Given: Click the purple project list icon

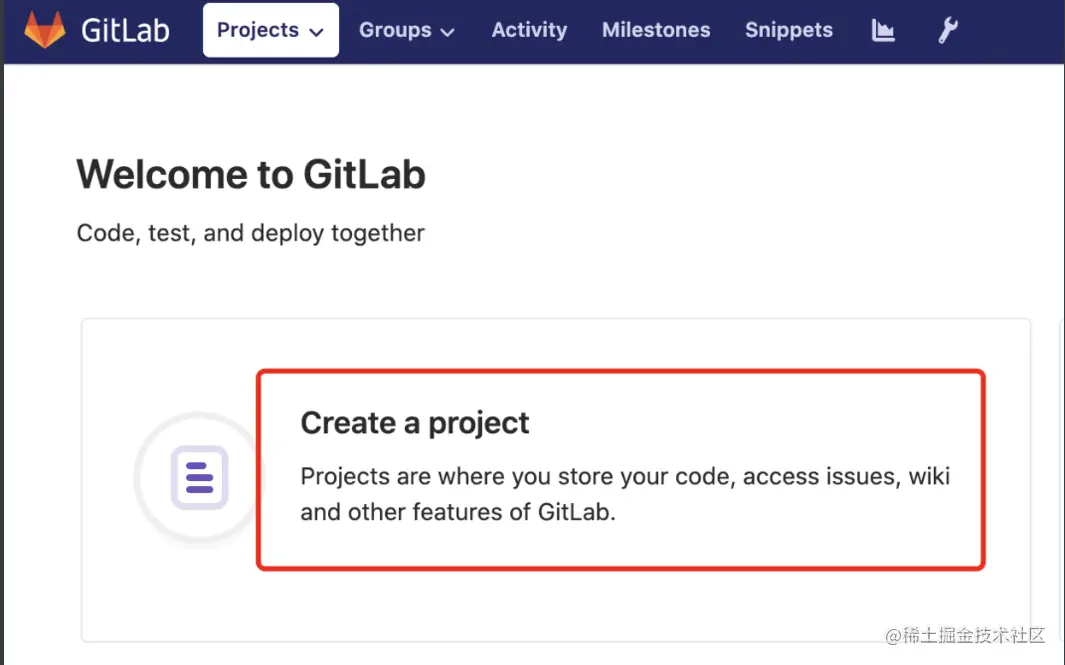Looking at the screenshot, I should point(200,478).
